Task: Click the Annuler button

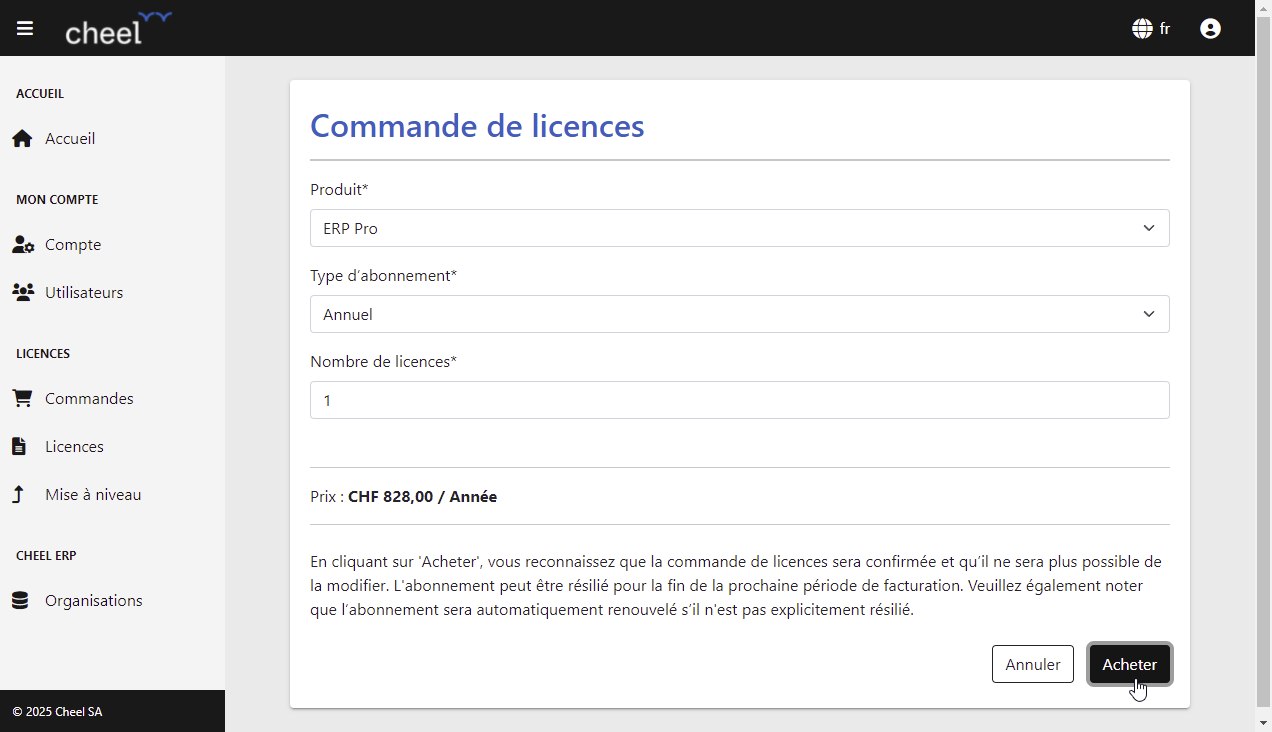Action: point(1033,664)
